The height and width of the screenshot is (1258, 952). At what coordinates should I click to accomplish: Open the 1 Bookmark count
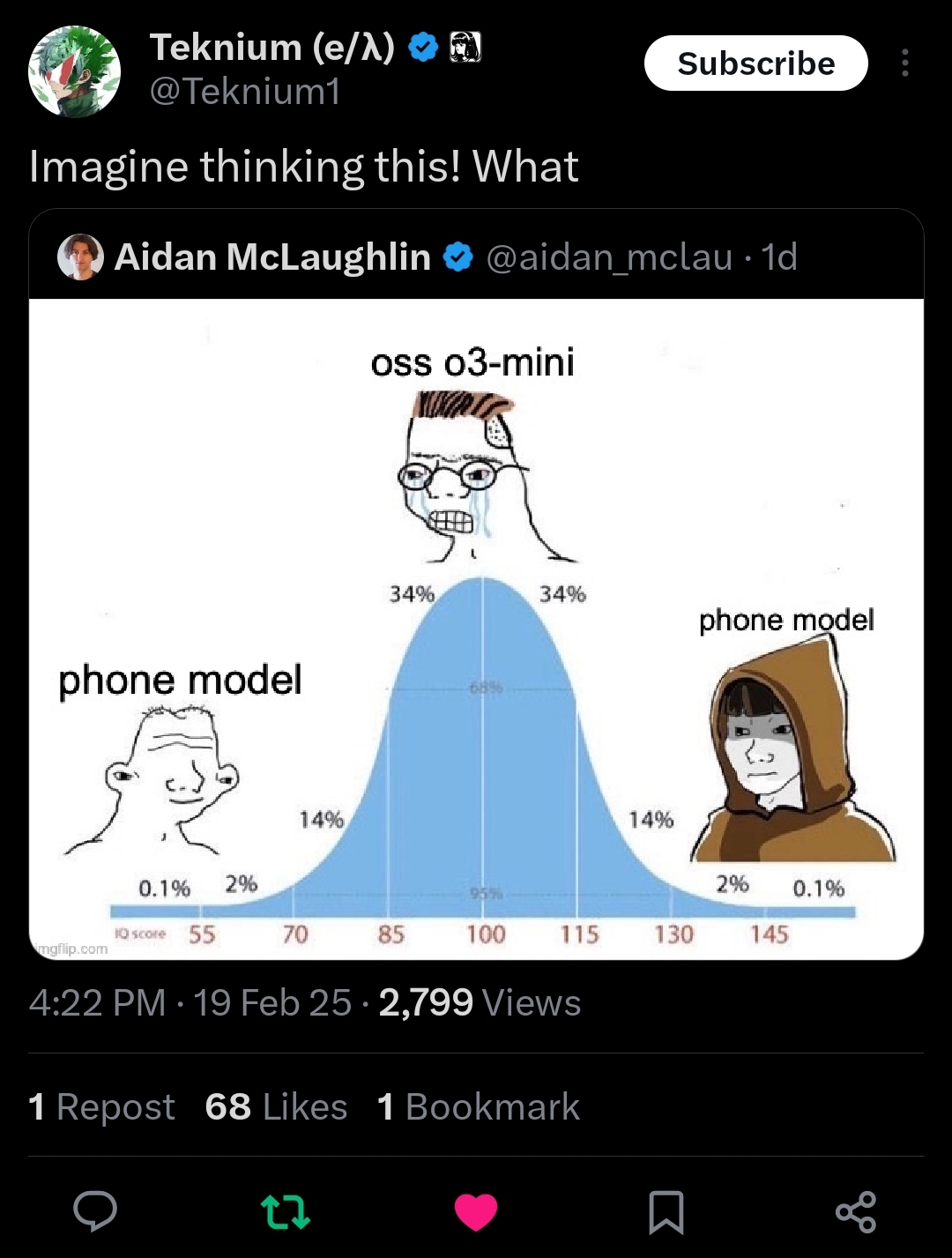[x=479, y=1106]
